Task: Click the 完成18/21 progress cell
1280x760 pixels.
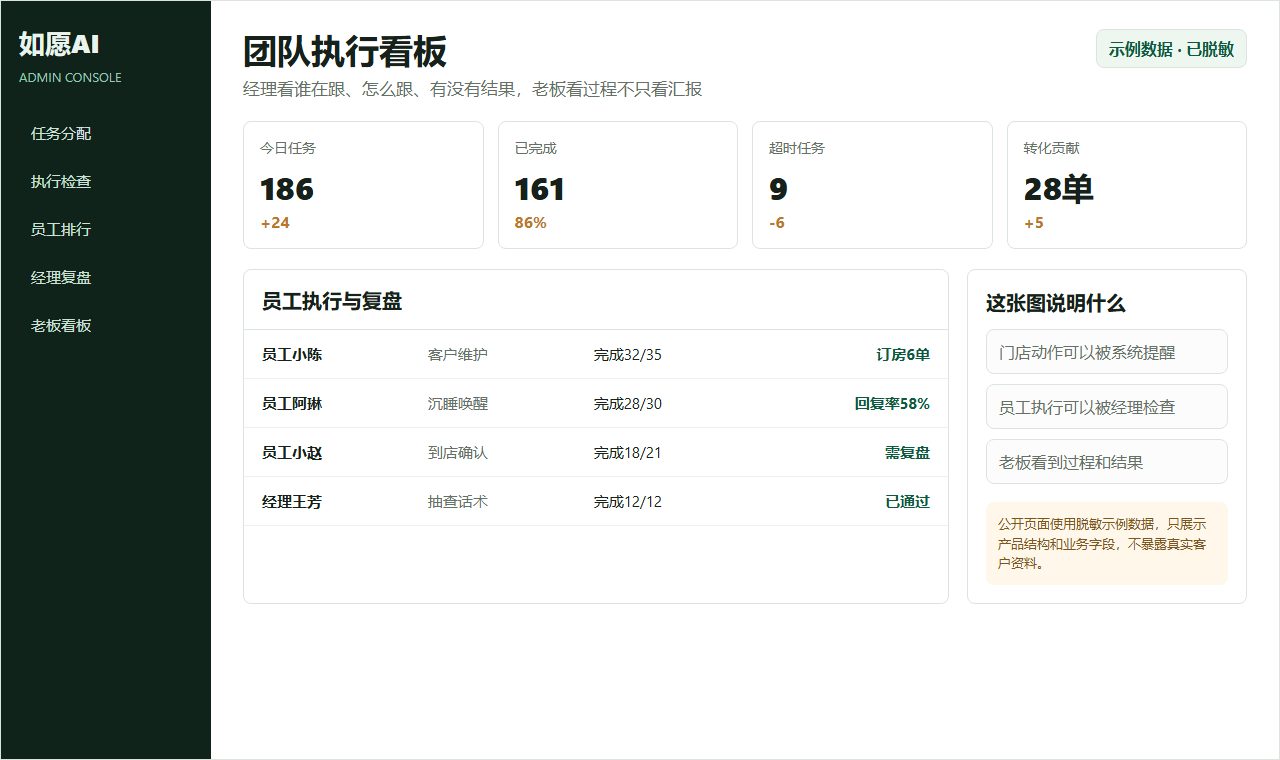Action: point(628,453)
